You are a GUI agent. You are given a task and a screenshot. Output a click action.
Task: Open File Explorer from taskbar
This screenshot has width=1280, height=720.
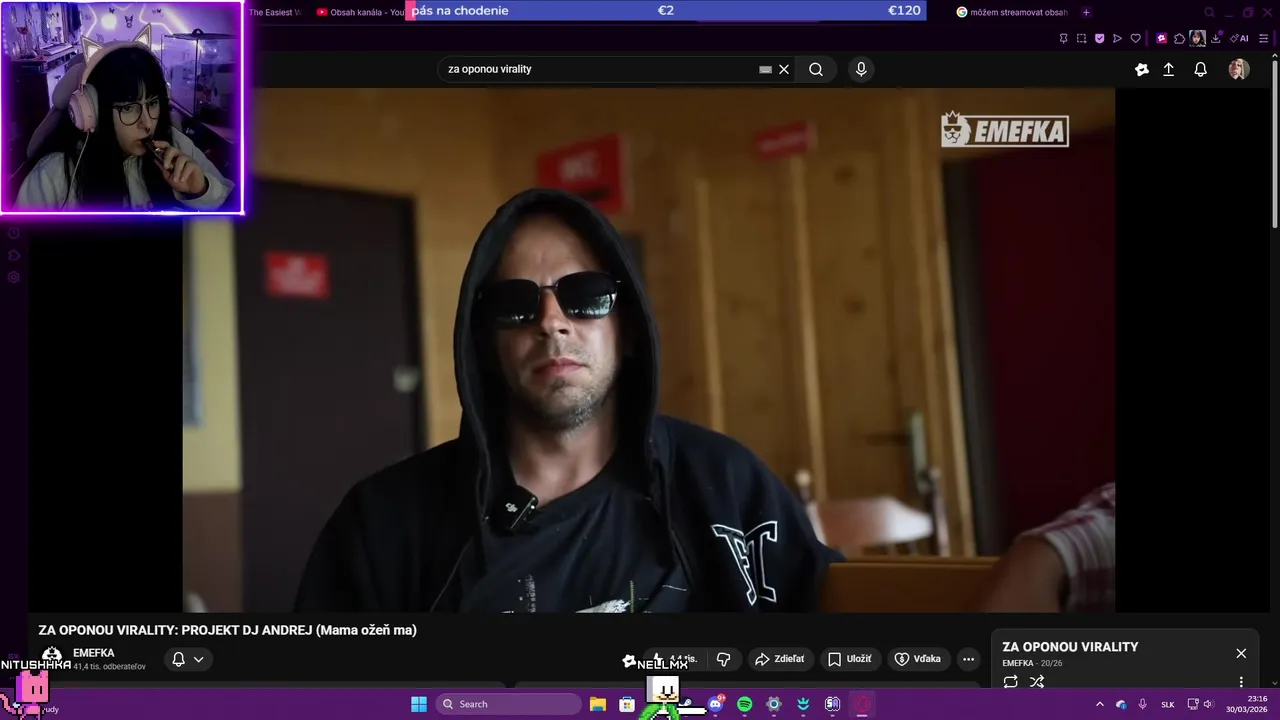click(x=598, y=704)
